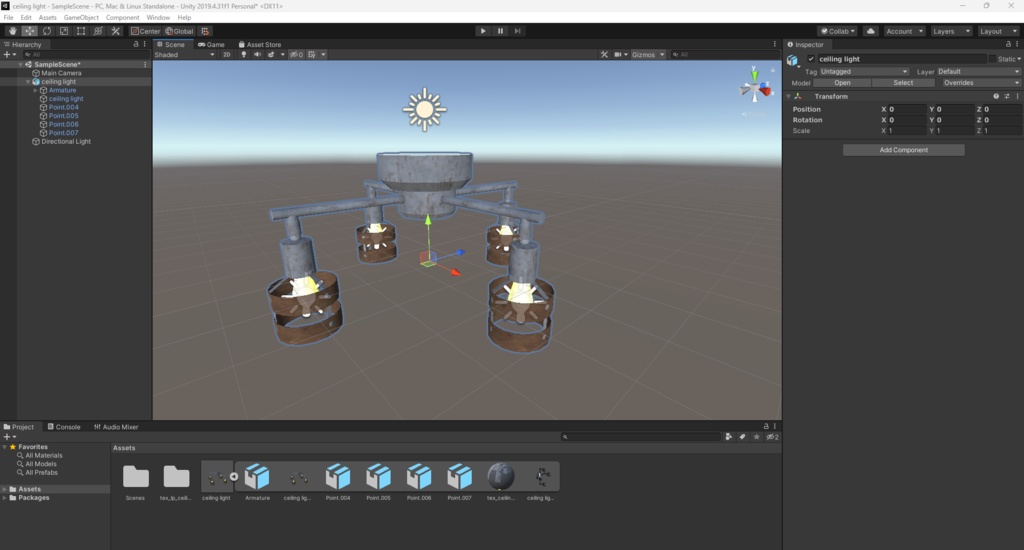Open the Component menu

click(122, 18)
